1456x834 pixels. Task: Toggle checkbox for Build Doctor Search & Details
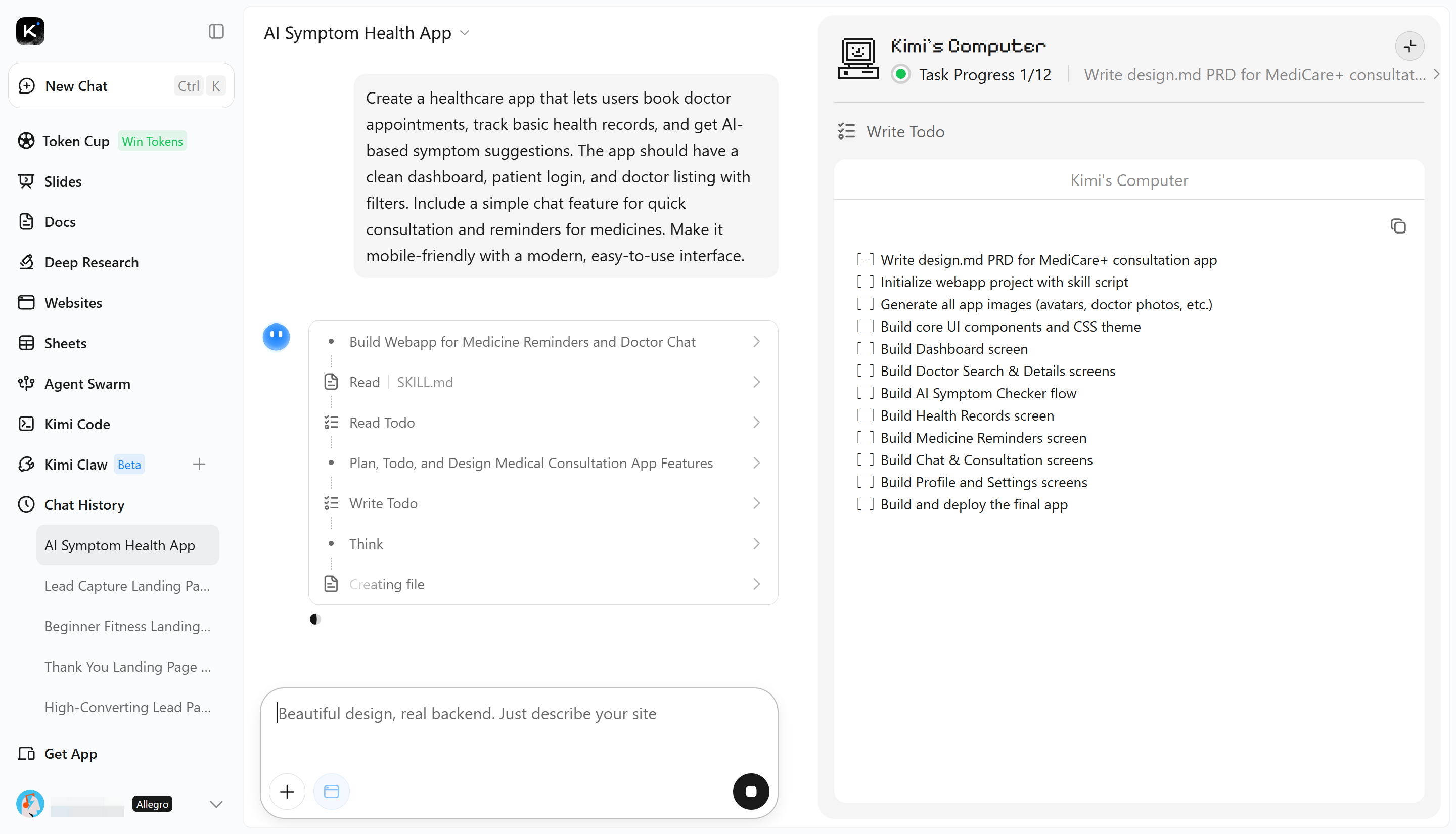[865, 370]
